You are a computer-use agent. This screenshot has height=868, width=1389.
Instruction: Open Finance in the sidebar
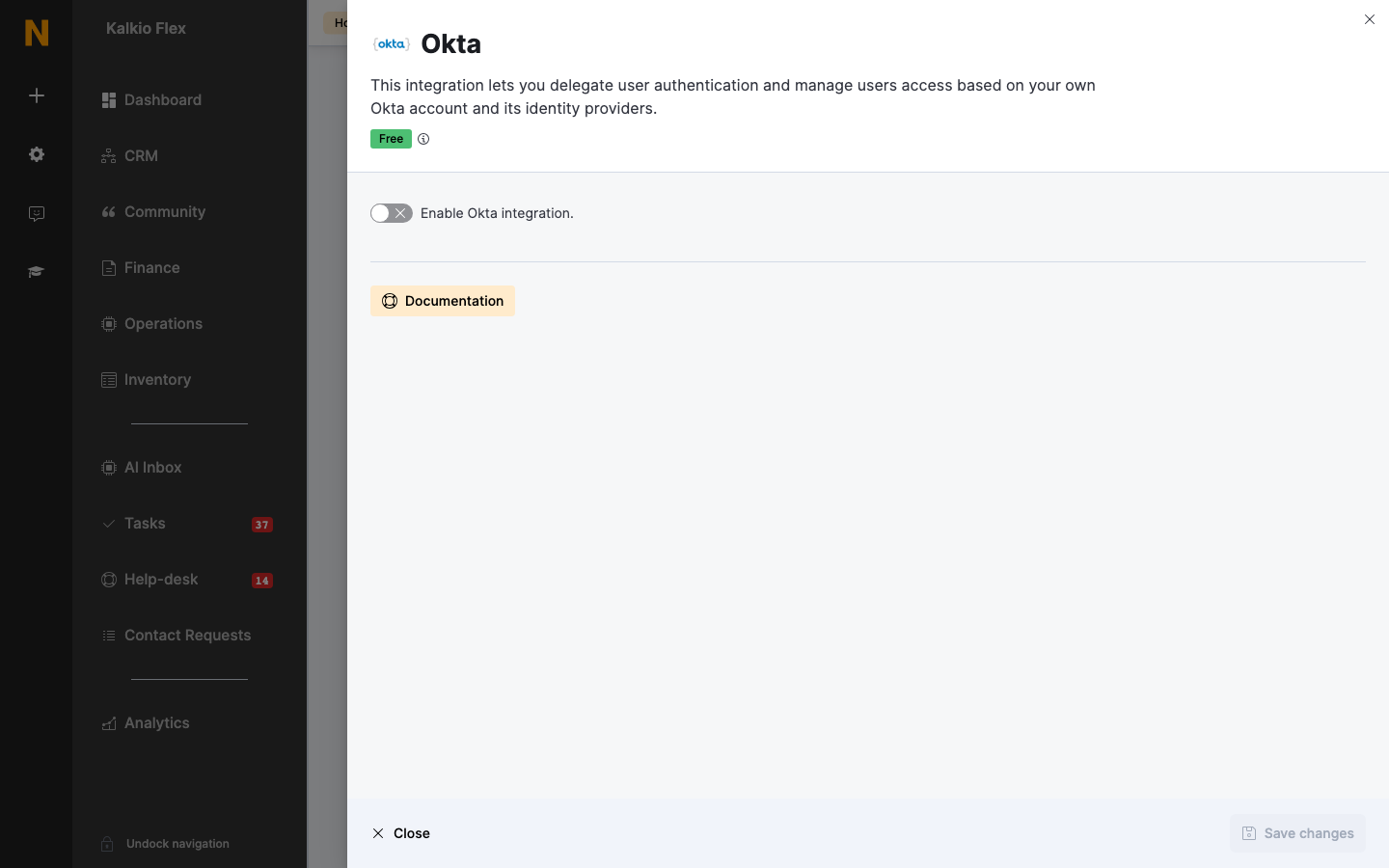pos(141,268)
